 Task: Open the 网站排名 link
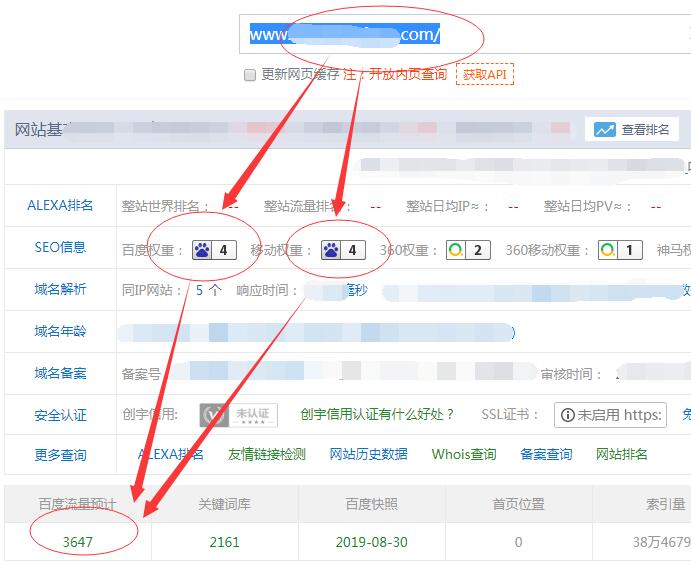(x=622, y=454)
